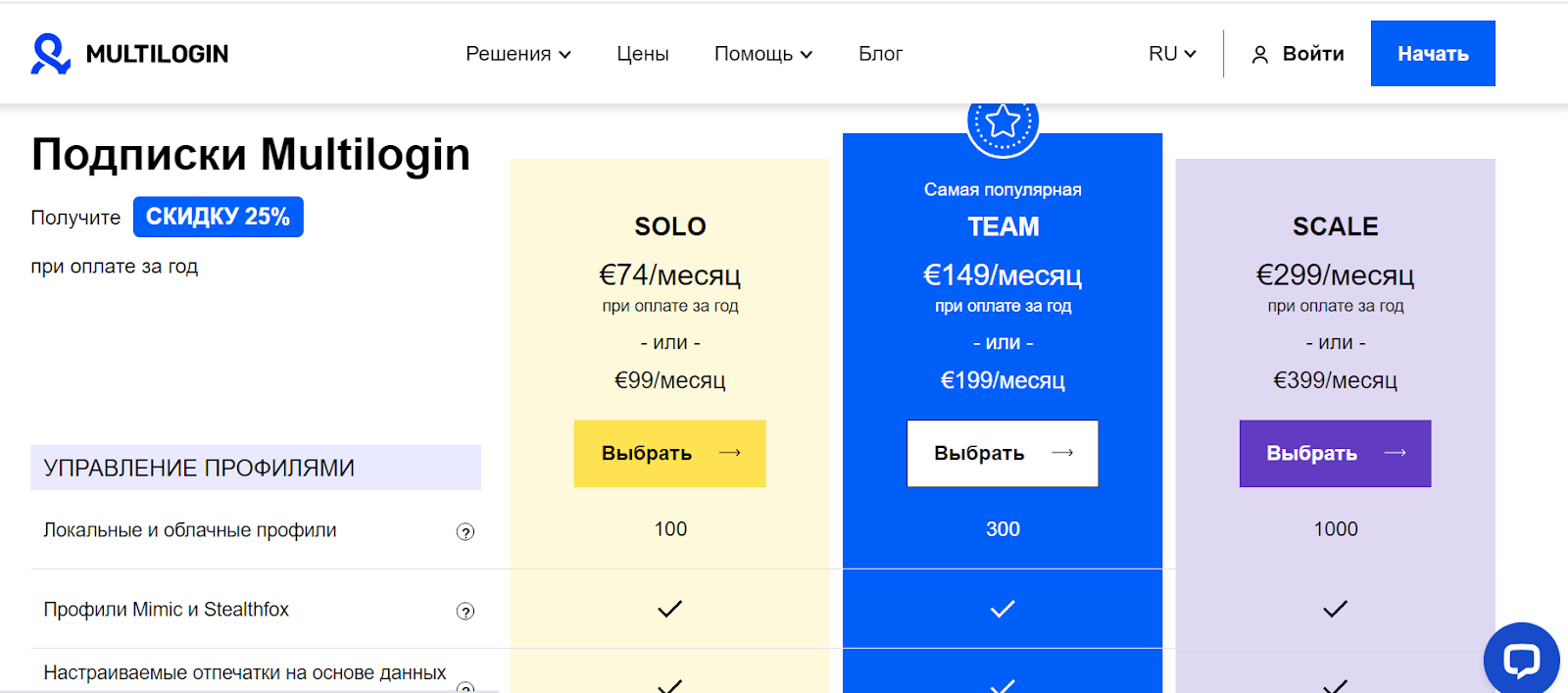This screenshot has width=1568, height=693.
Task: Click the user icon beside Войти
Action: [1260, 55]
